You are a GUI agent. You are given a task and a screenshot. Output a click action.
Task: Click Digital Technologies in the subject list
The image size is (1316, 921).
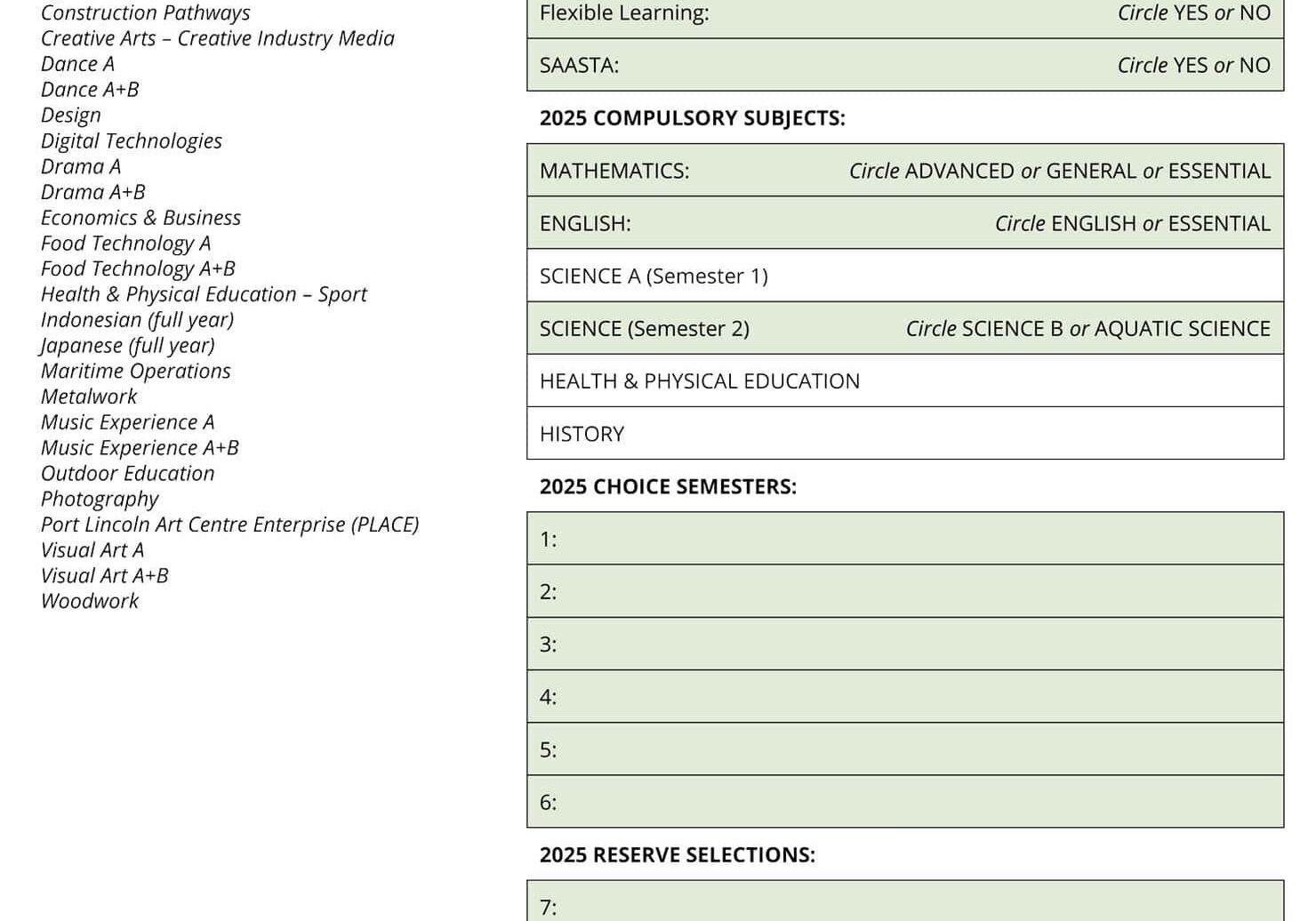(131, 140)
